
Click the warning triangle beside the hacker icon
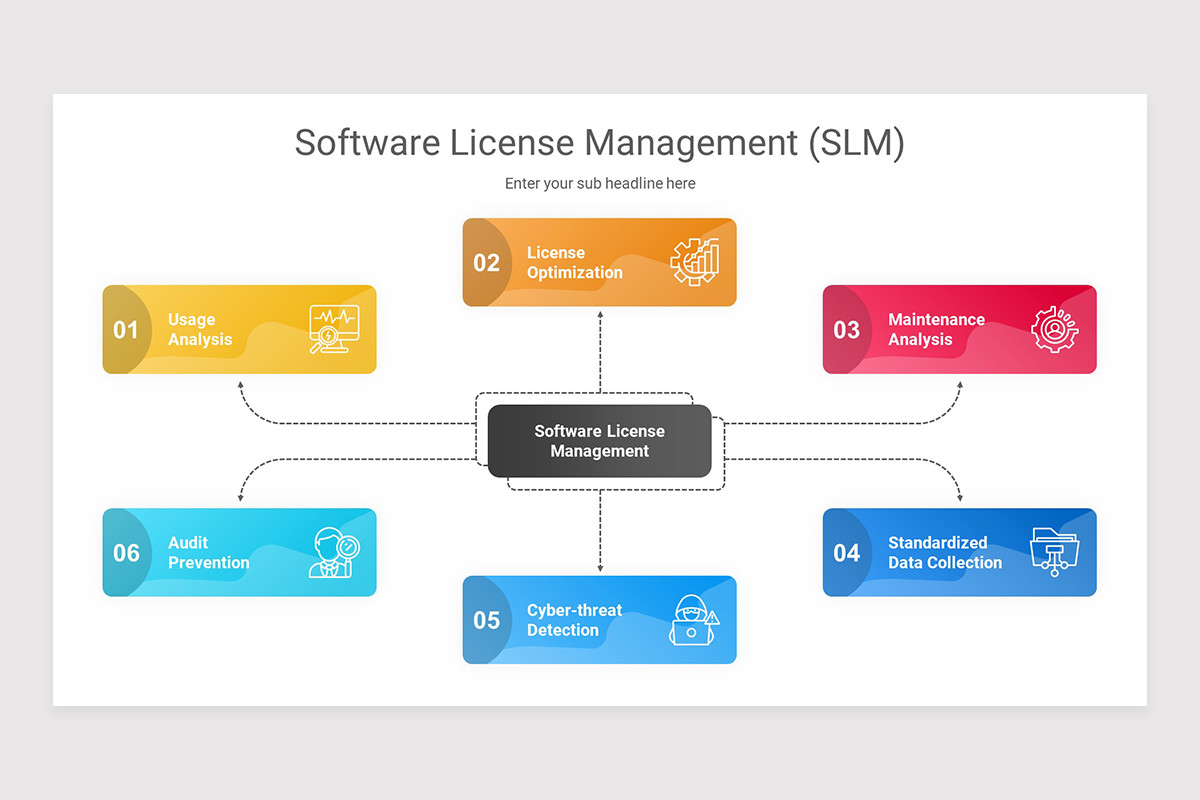pos(712,621)
